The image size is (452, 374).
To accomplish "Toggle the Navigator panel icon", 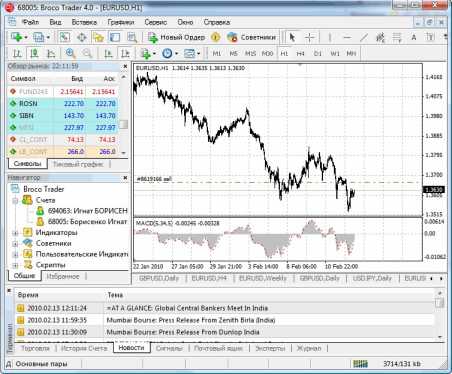I will click(98, 37).
